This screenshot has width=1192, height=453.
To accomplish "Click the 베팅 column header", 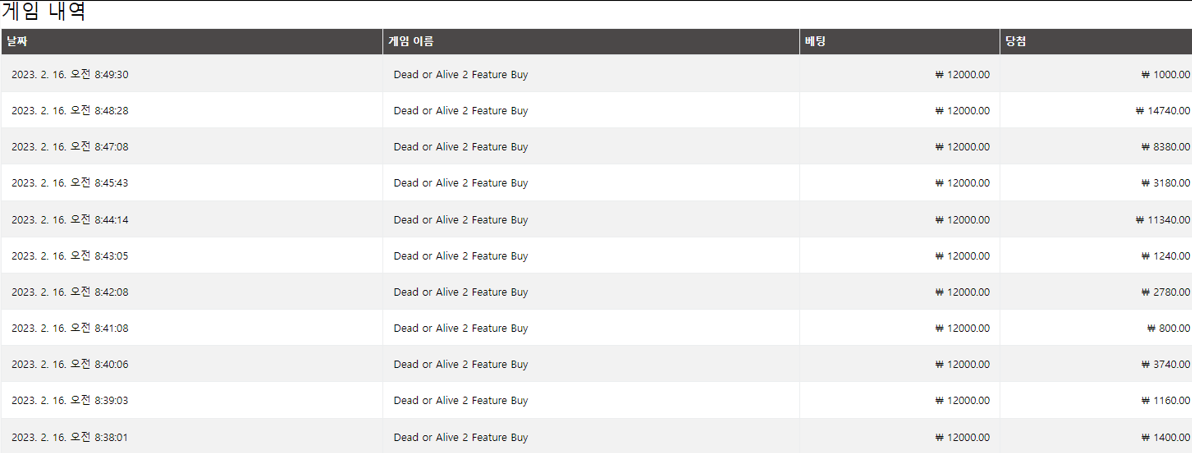I will (x=899, y=42).
